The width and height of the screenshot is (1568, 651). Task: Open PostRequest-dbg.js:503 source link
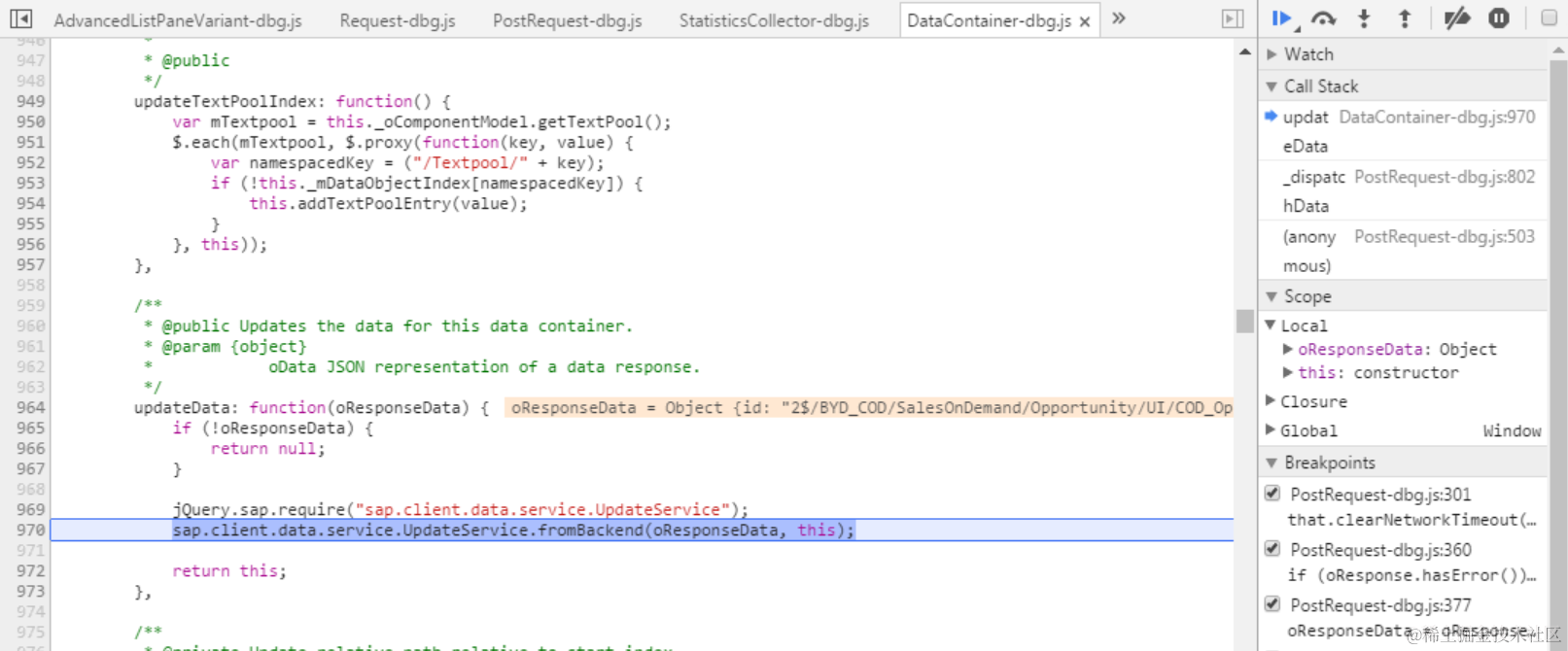click(x=1445, y=236)
